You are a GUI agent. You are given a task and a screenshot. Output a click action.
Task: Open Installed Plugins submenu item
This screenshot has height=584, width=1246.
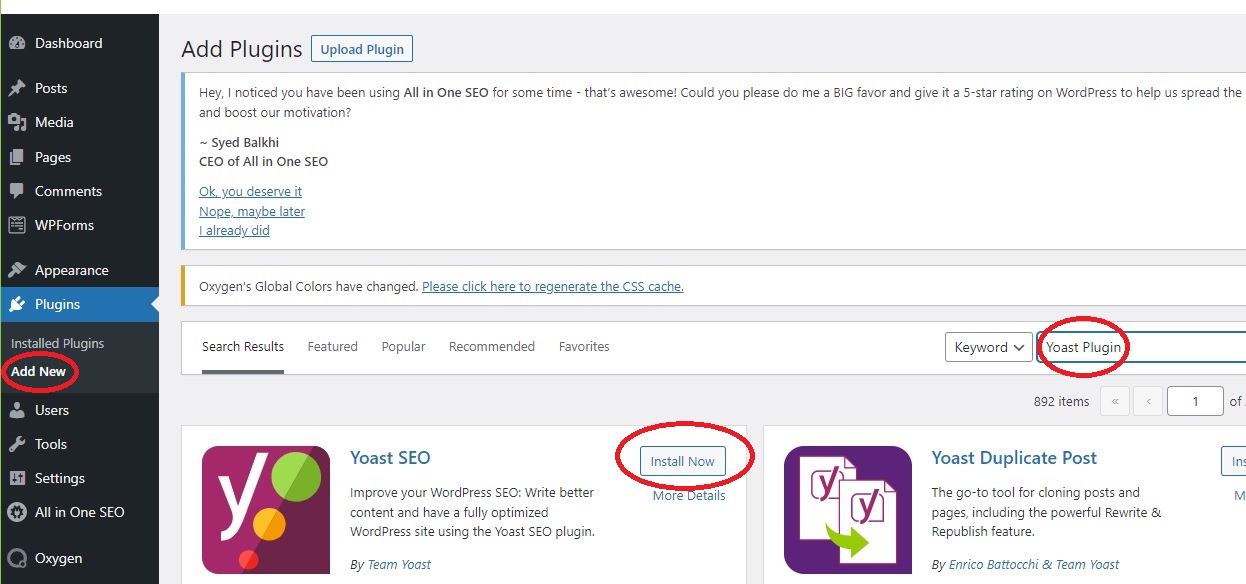(x=57, y=343)
